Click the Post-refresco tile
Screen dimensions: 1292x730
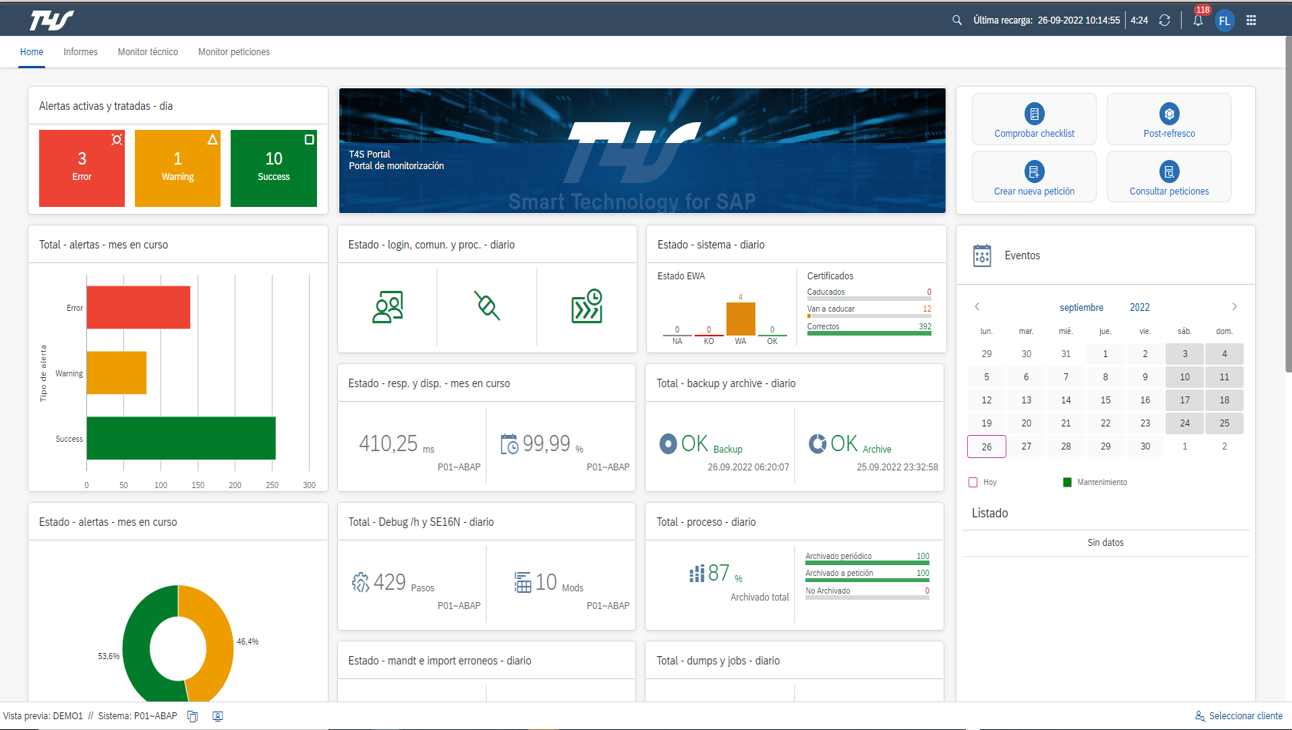(1169, 119)
